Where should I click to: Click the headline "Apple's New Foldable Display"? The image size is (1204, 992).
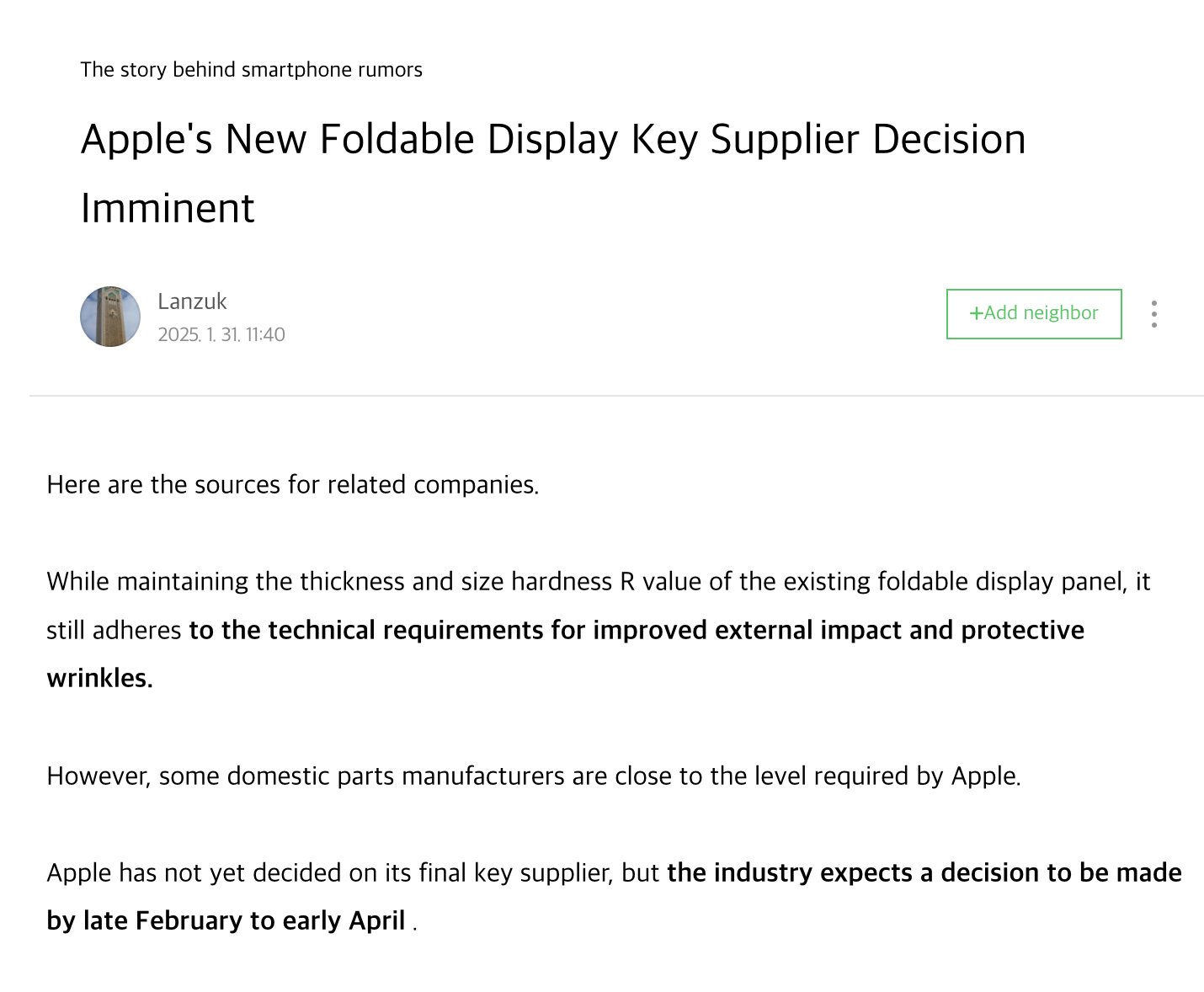point(349,139)
